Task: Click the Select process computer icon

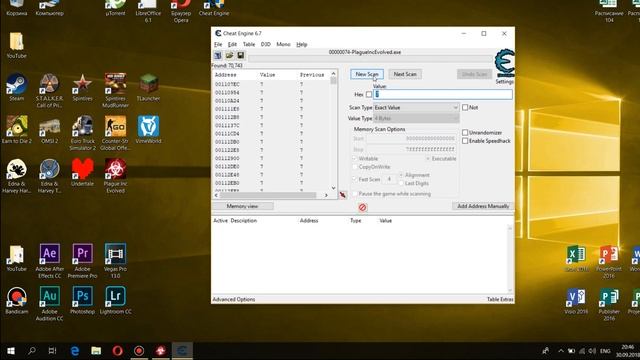Action: pos(218,56)
